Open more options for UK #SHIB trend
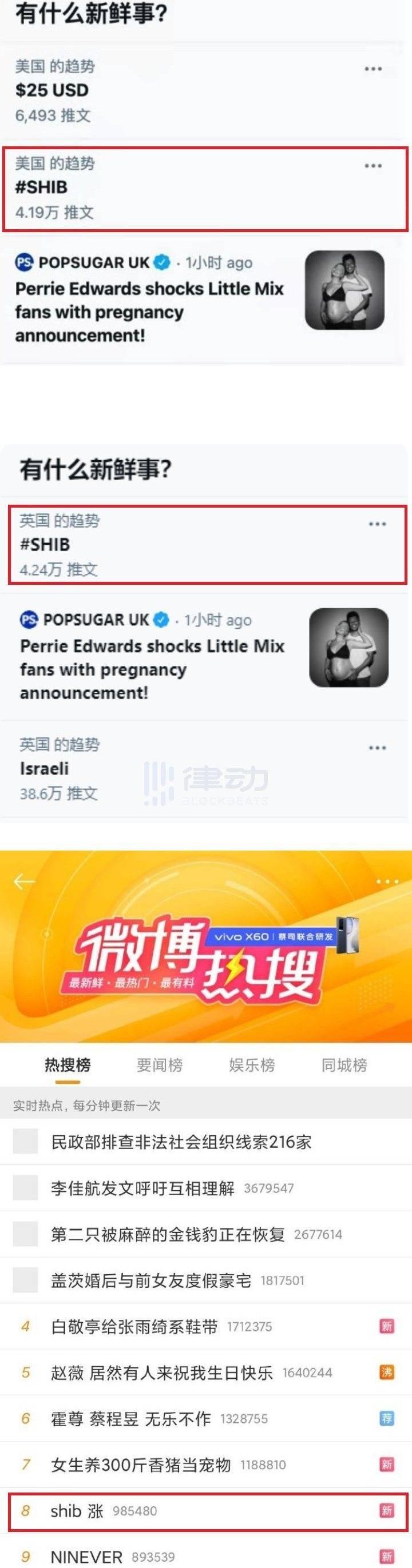The width and height of the screenshot is (412, 1568). click(377, 524)
